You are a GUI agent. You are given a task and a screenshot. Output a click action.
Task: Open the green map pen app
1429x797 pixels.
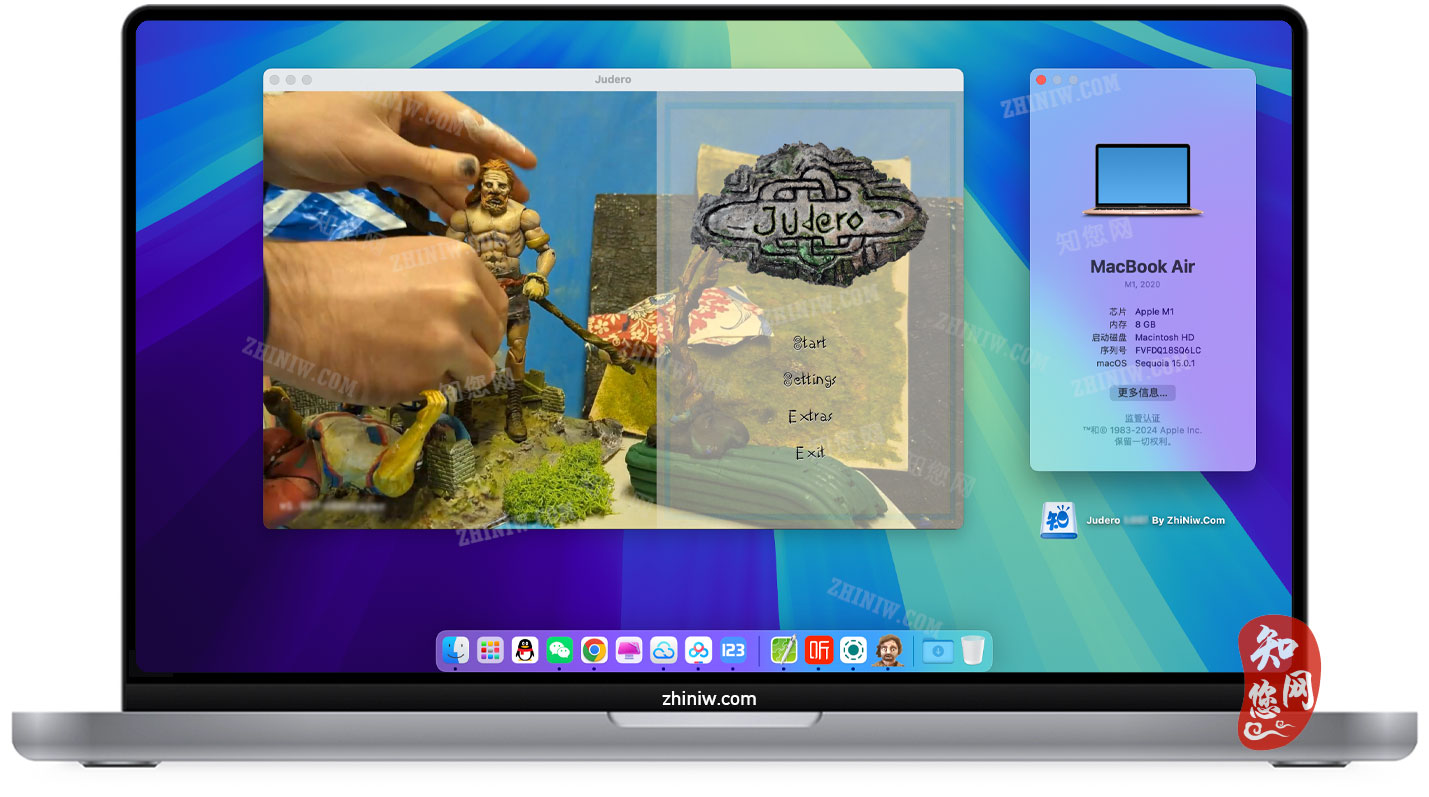pyautogui.click(x=784, y=650)
